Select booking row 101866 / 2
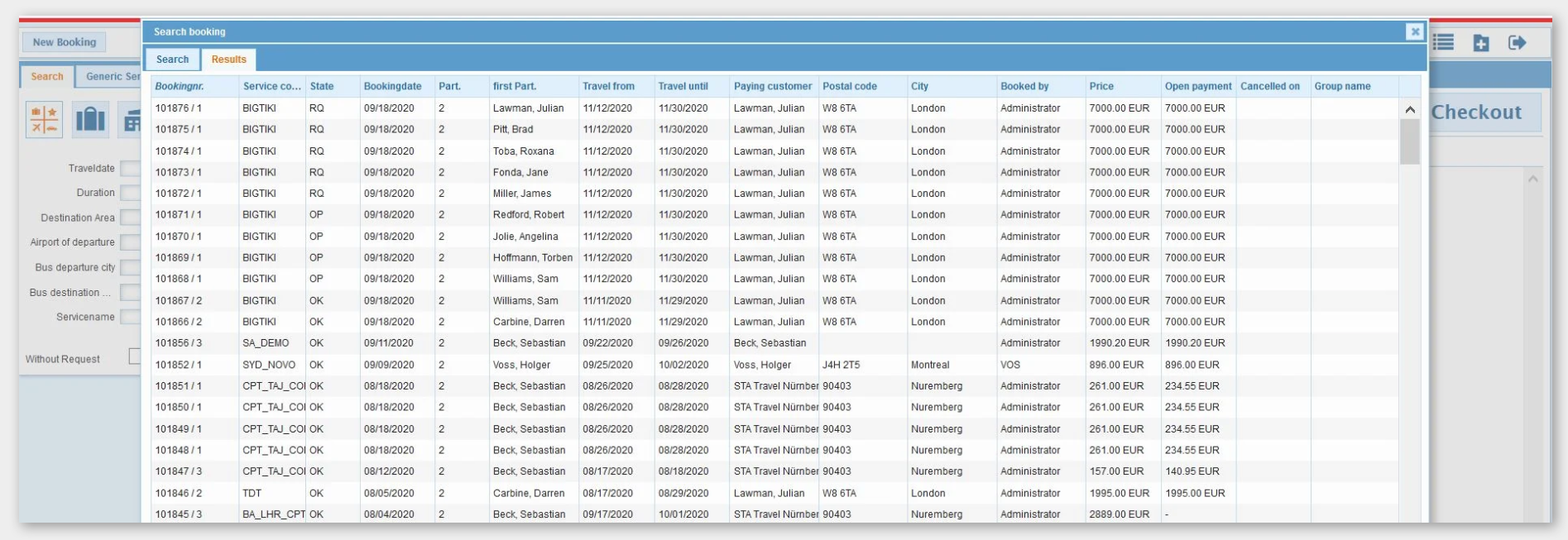Image resolution: width=1568 pixels, height=540 pixels. [x=774, y=323]
